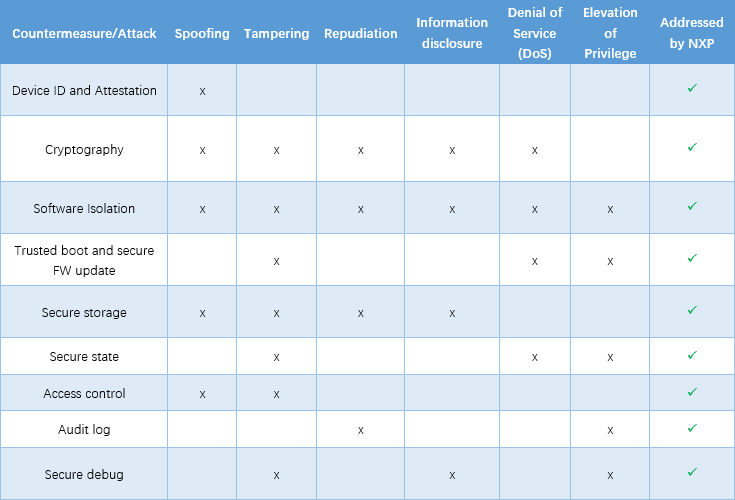Screen dimensions: 735x500
Task: Click the Secure debug green checkmark
Action: [692, 472]
